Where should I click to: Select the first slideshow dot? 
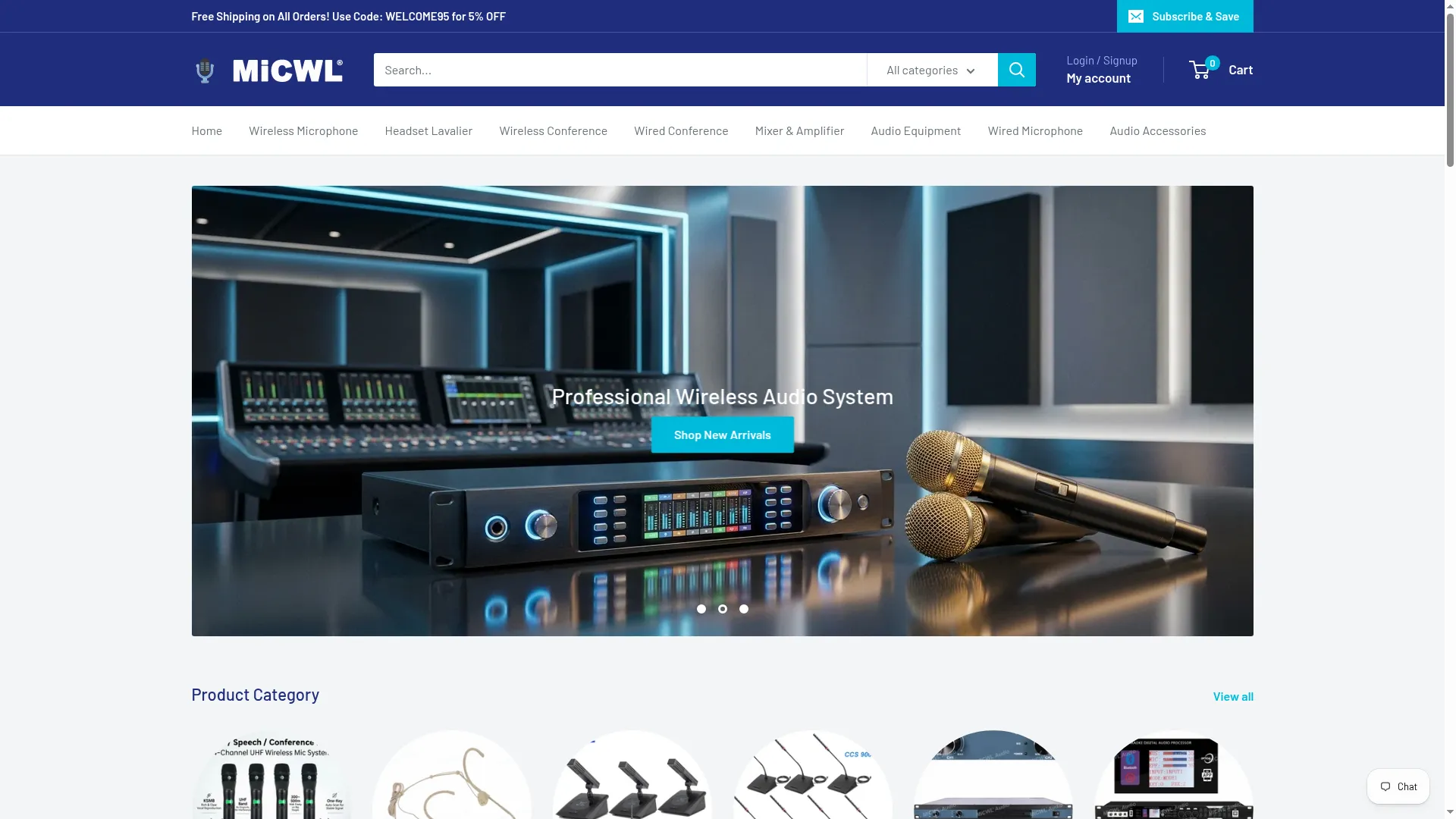tap(701, 609)
